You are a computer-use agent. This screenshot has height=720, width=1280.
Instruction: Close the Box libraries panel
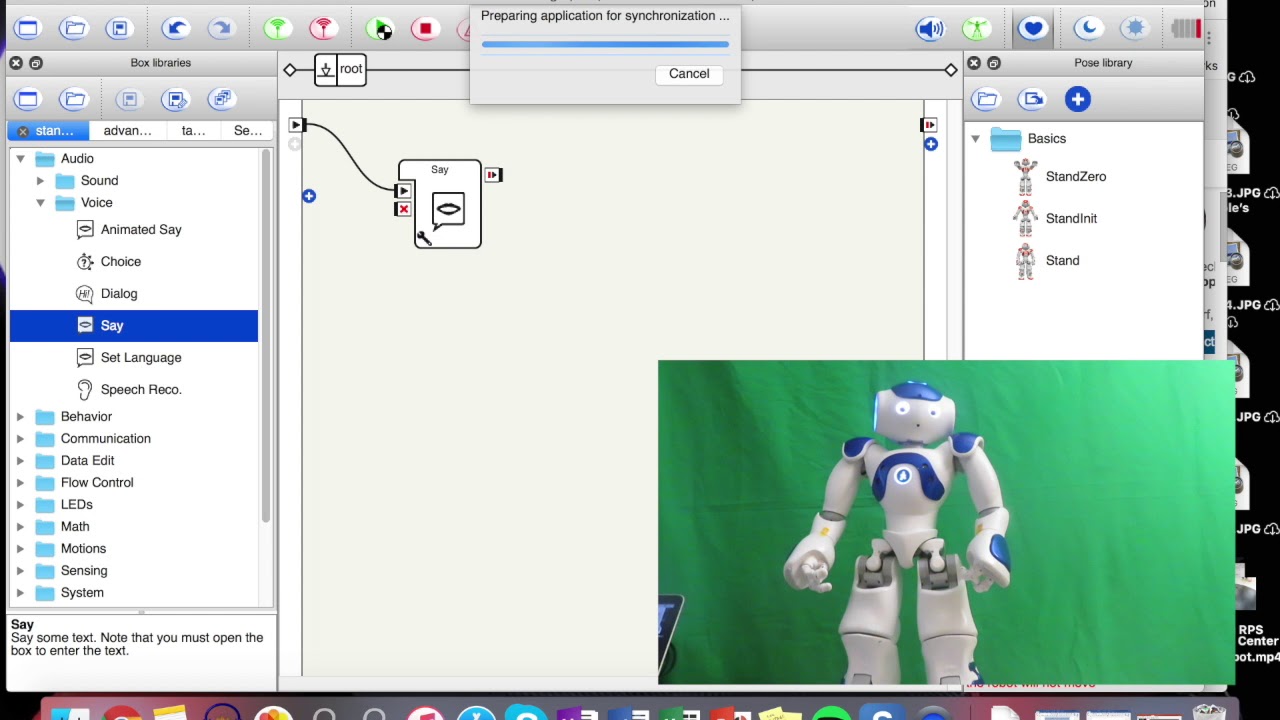[16, 63]
